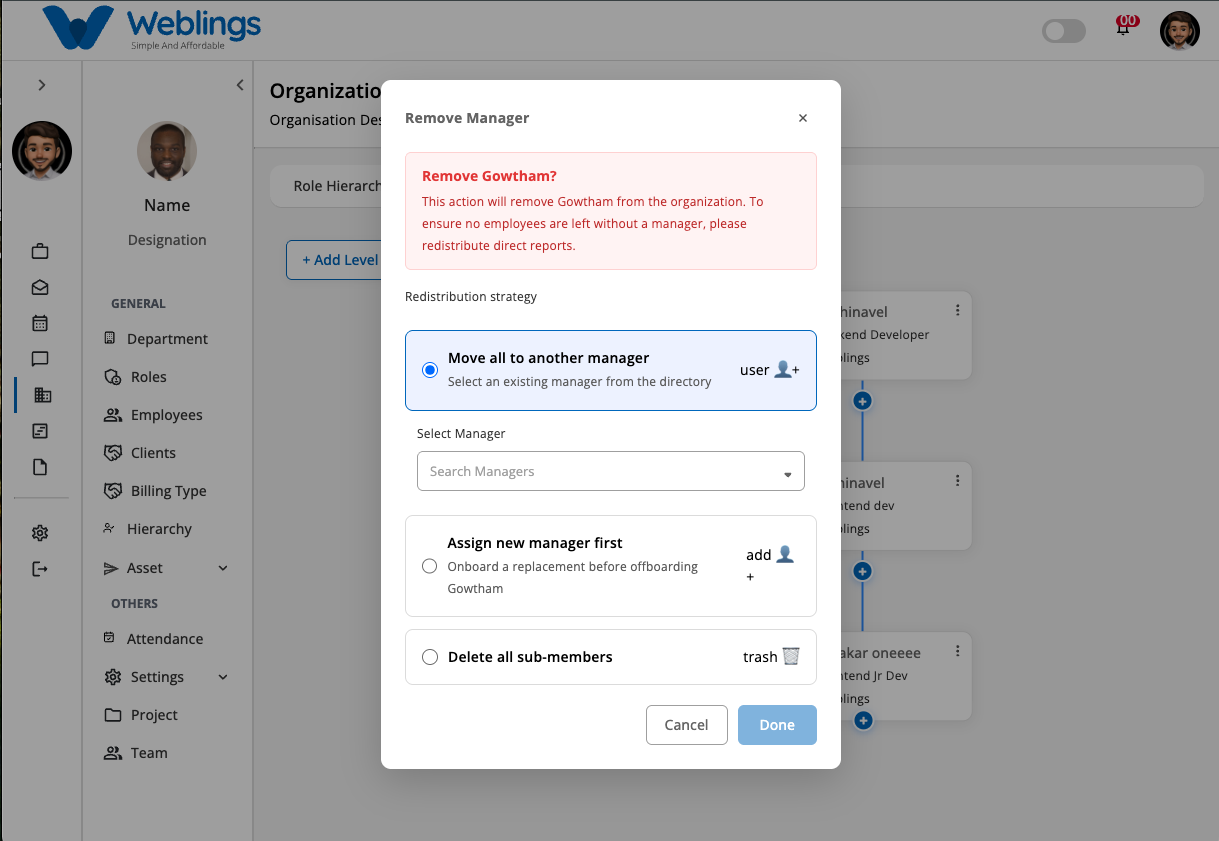Expand the Settings submenu in sidebar
Screen dimensions: 1219x841
[223, 677]
